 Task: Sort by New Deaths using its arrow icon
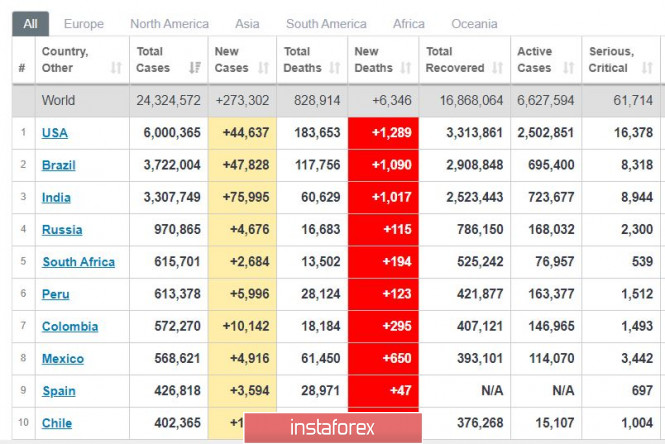point(406,68)
